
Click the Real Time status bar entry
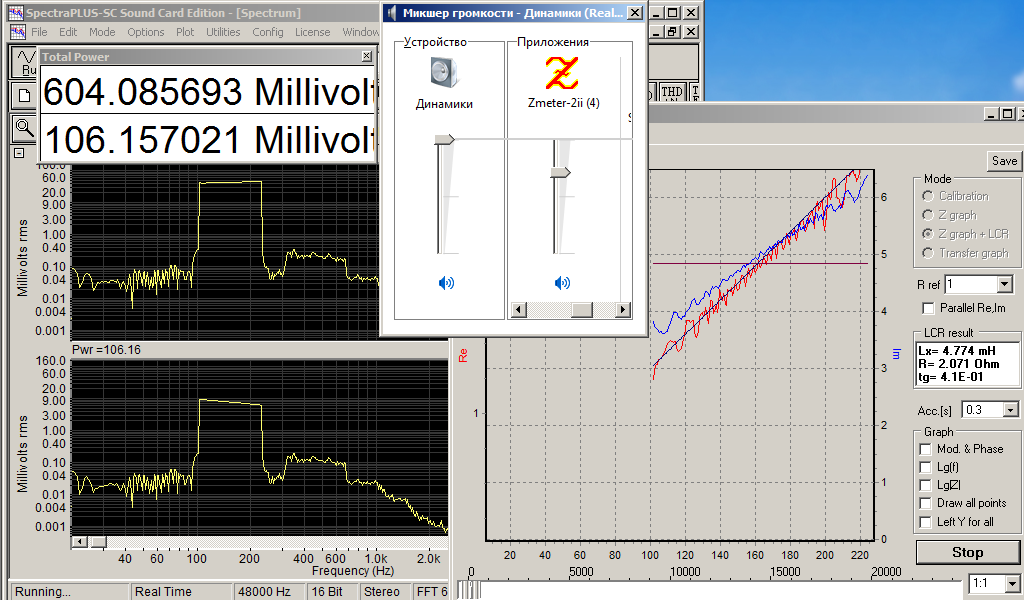click(182, 592)
